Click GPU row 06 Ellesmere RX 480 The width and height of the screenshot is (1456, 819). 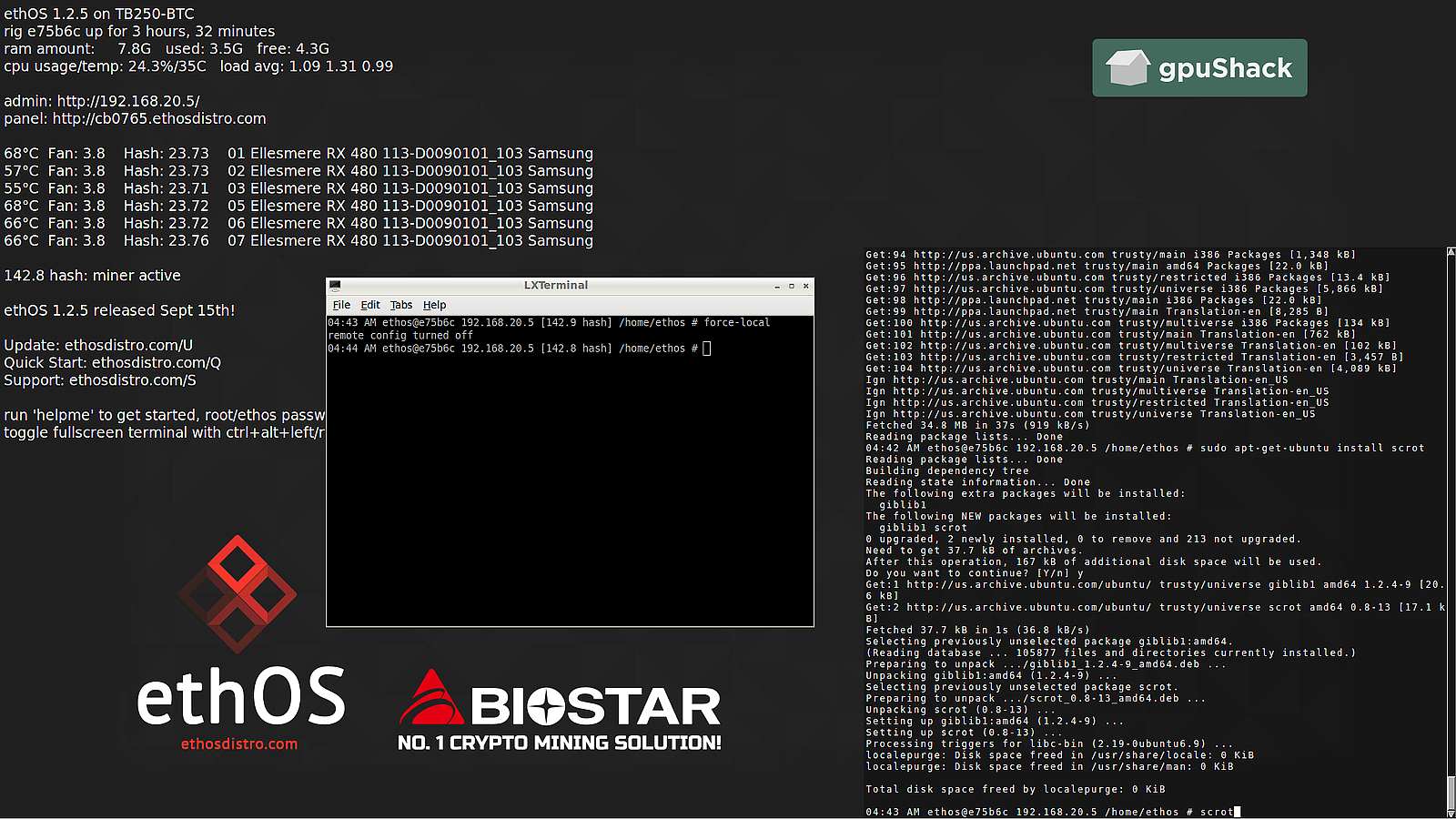pos(298,223)
